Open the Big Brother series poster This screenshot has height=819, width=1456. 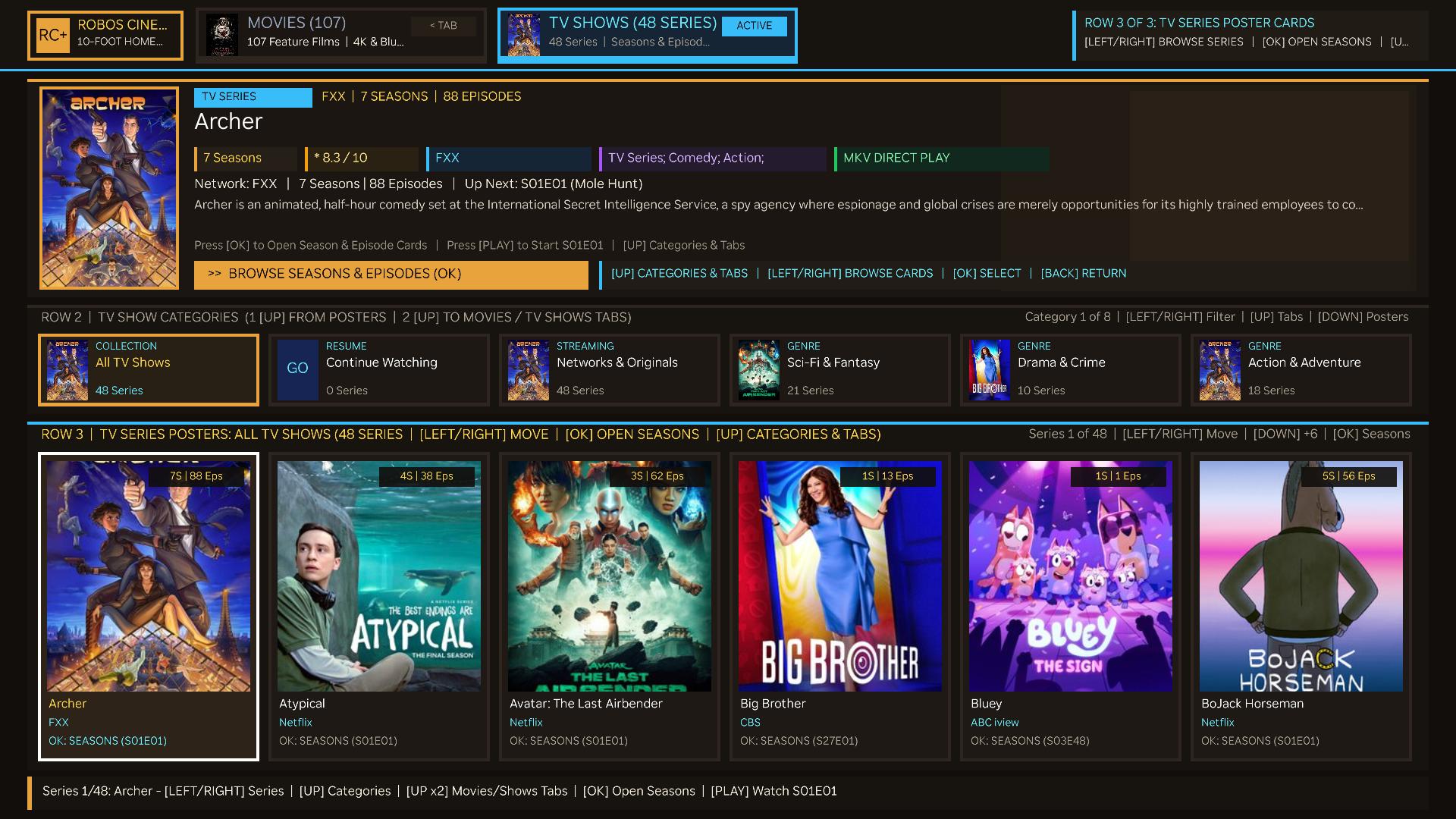pos(840,606)
